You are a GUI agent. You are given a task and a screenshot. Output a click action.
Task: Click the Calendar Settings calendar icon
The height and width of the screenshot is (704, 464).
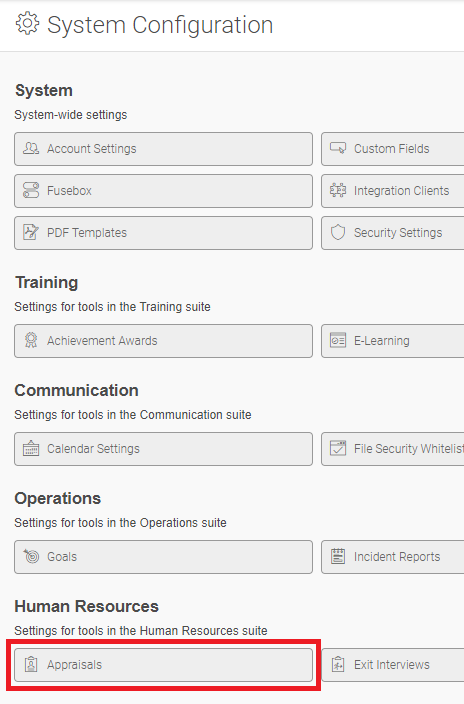[x=31, y=448]
